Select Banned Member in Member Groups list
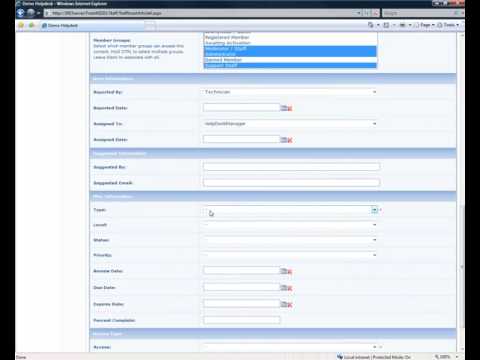 click(x=290, y=60)
